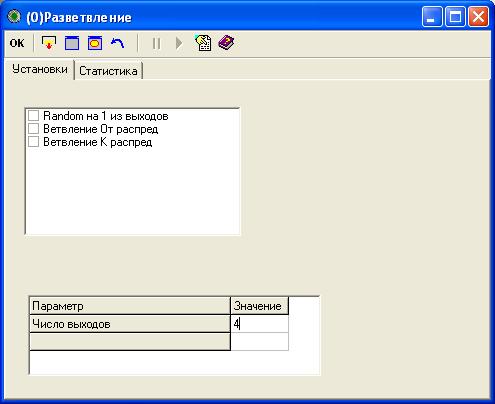
Task: Click the red down-arrow toolbar icon
Action: 49,43
